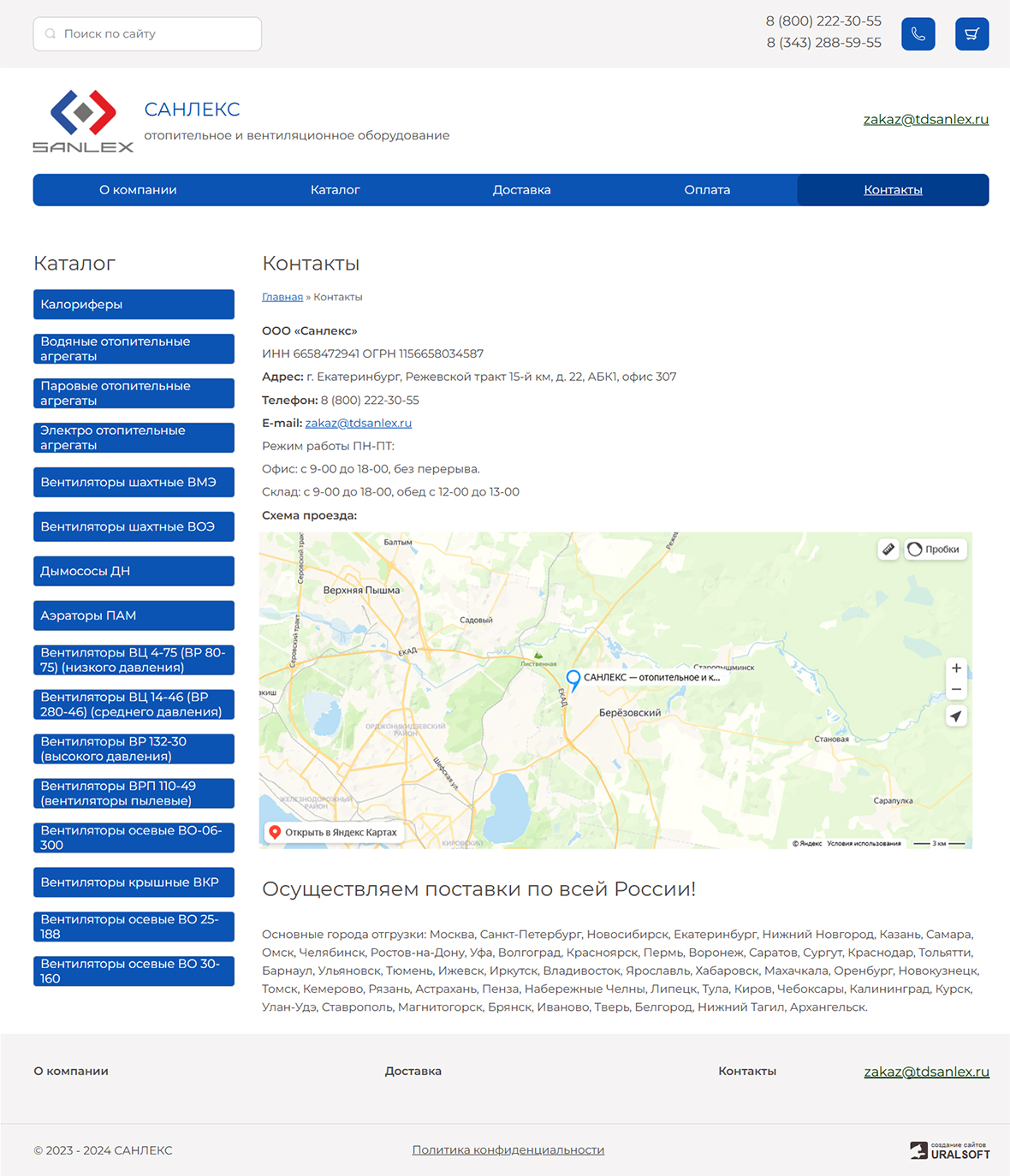1010x1176 pixels.
Task: Zoom in on the map
Action: coord(956,668)
